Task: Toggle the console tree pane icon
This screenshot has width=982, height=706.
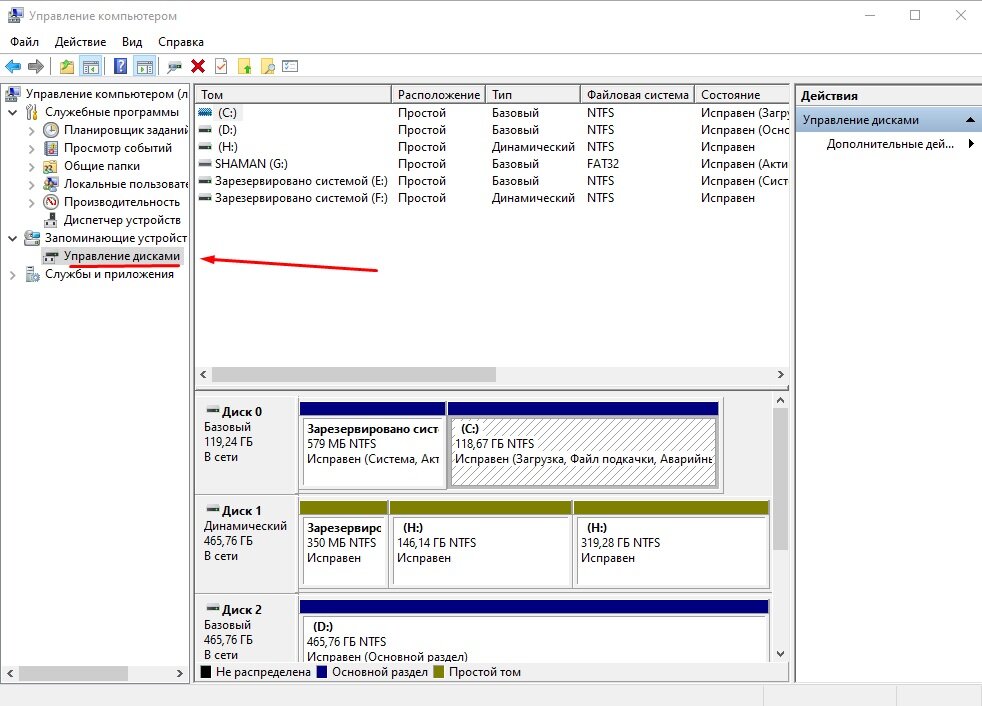Action: pyautogui.click(x=90, y=66)
